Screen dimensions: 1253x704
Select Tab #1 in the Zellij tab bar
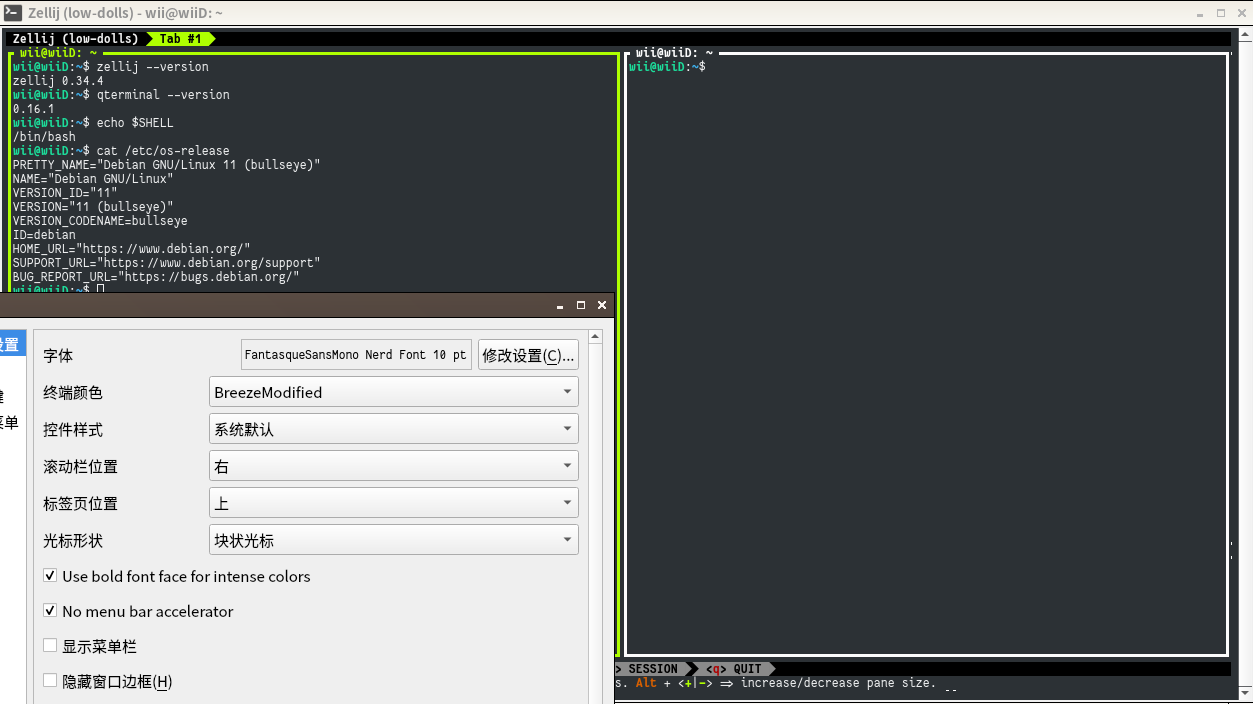pyautogui.click(x=180, y=39)
